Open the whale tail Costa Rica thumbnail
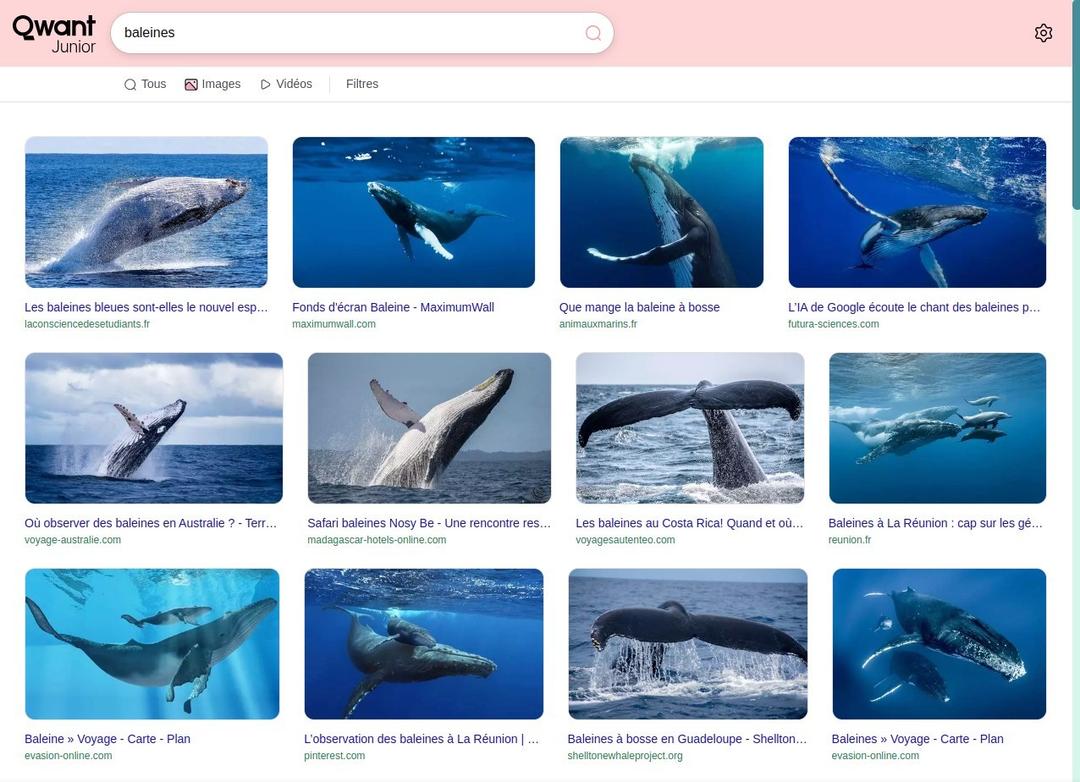1080x782 pixels. tap(689, 428)
